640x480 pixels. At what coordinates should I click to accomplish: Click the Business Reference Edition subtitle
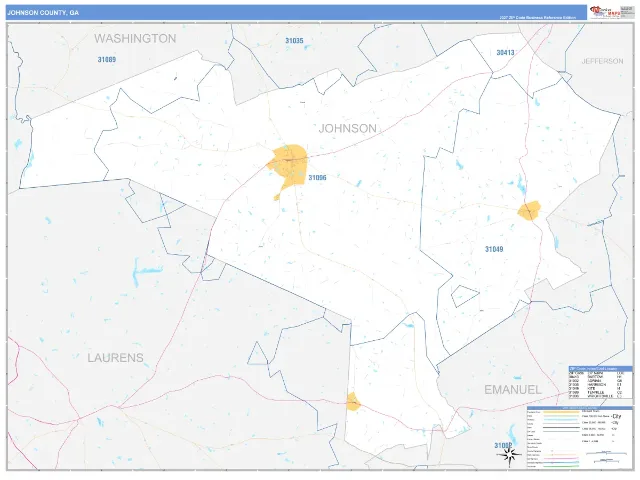(x=538, y=18)
